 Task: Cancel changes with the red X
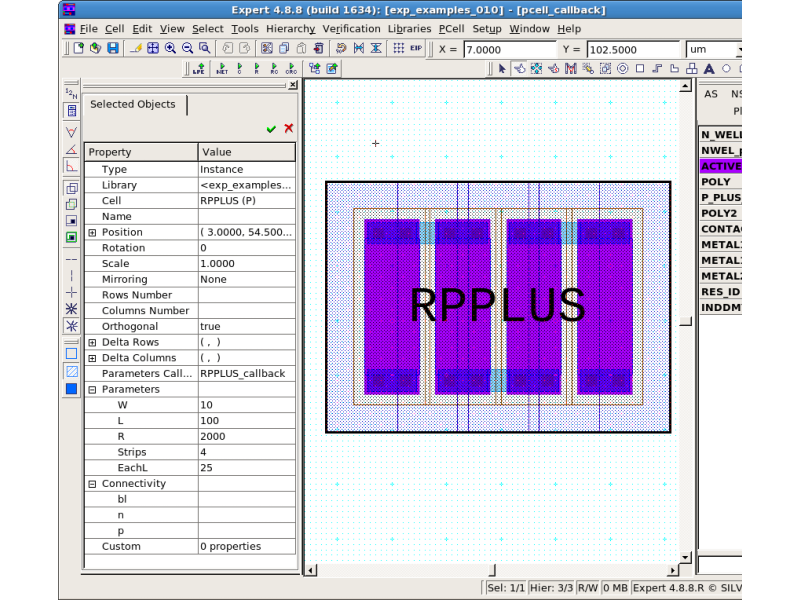click(288, 129)
